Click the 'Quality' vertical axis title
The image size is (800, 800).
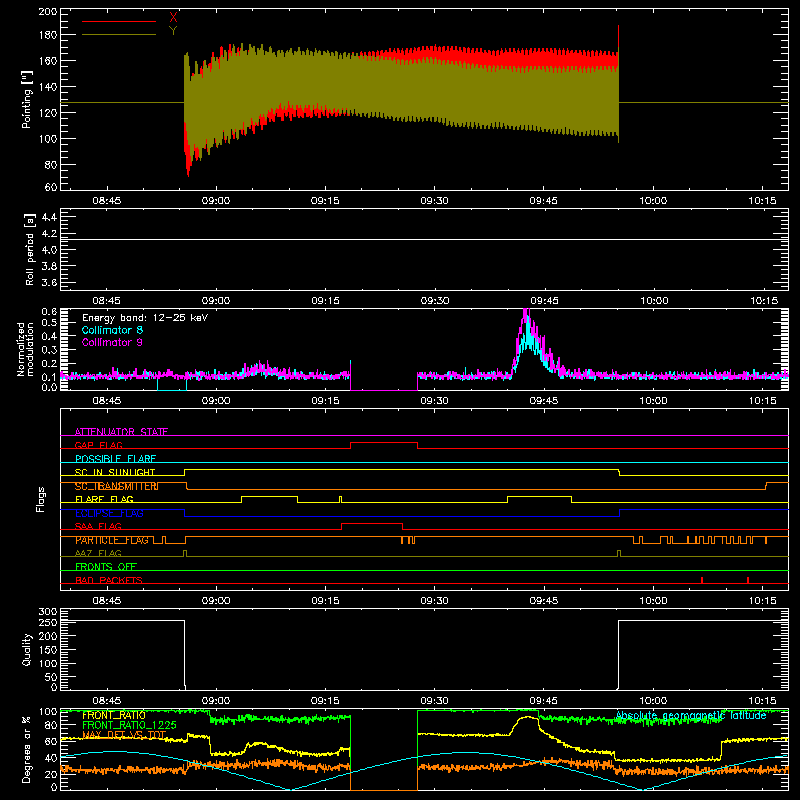[x=27, y=649]
